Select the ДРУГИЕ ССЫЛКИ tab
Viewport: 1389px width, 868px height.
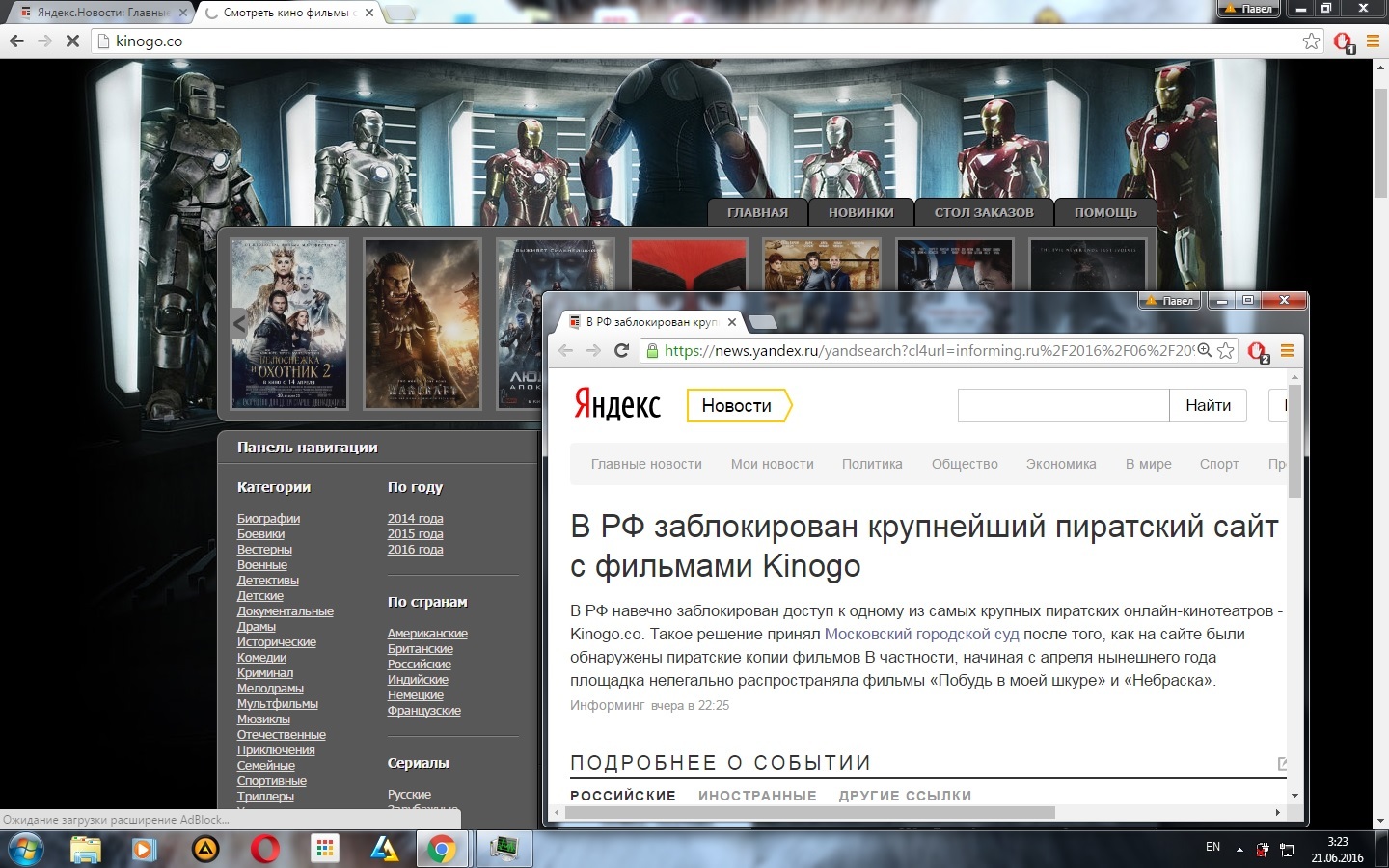(x=905, y=796)
